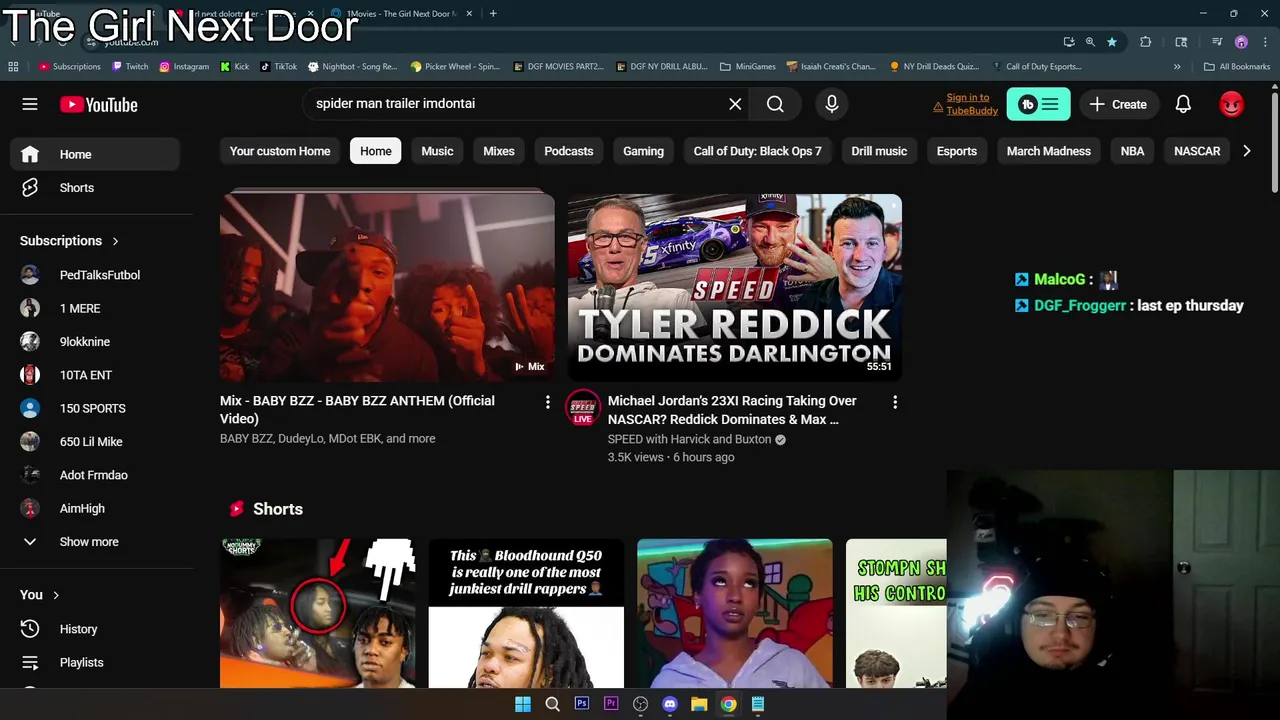Open more options for BABY BZZ mix
The width and height of the screenshot is (1280, 720).
pos(547,402)
